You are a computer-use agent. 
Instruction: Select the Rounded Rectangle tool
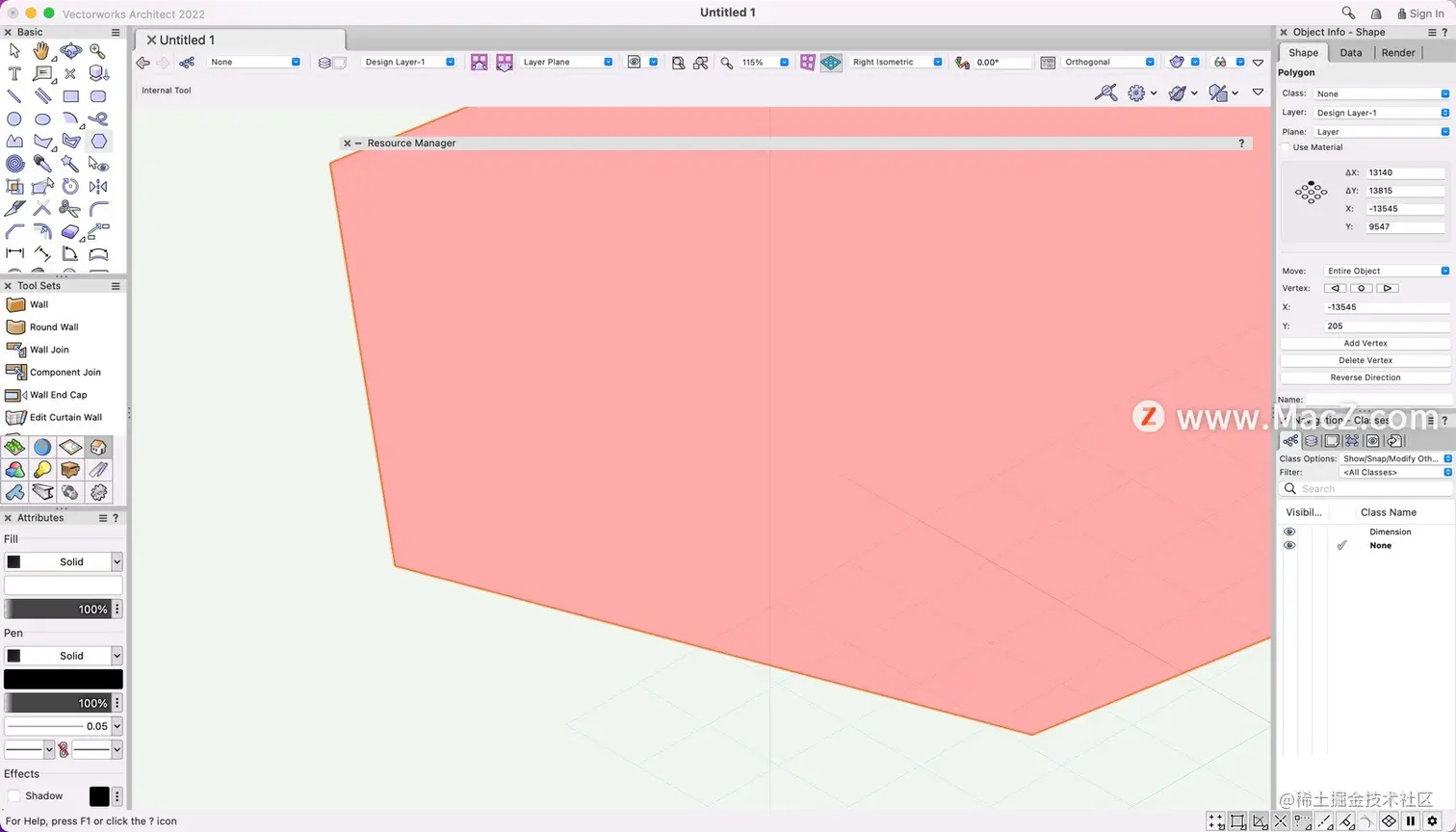[x=98, y=96]
